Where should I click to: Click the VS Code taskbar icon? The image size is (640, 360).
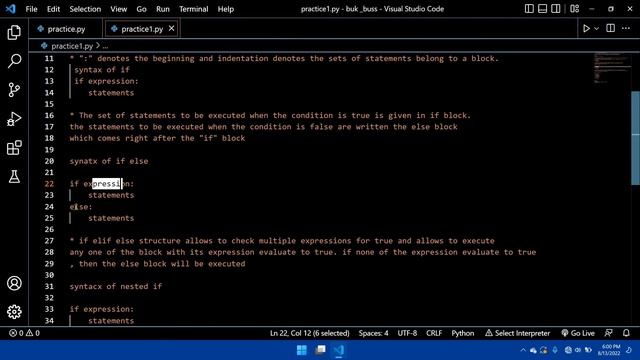(339, 350)
